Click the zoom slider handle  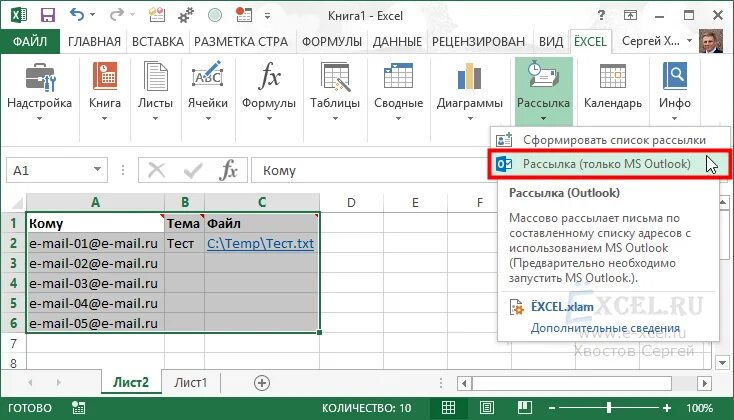coord(609,408)
